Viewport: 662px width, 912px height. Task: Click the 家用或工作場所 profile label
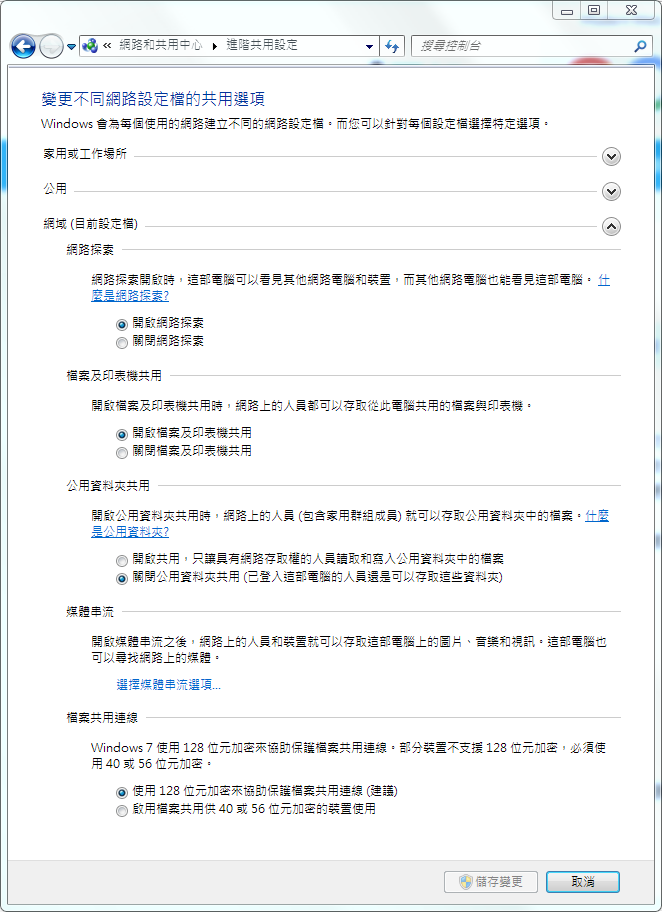point(85,154)
